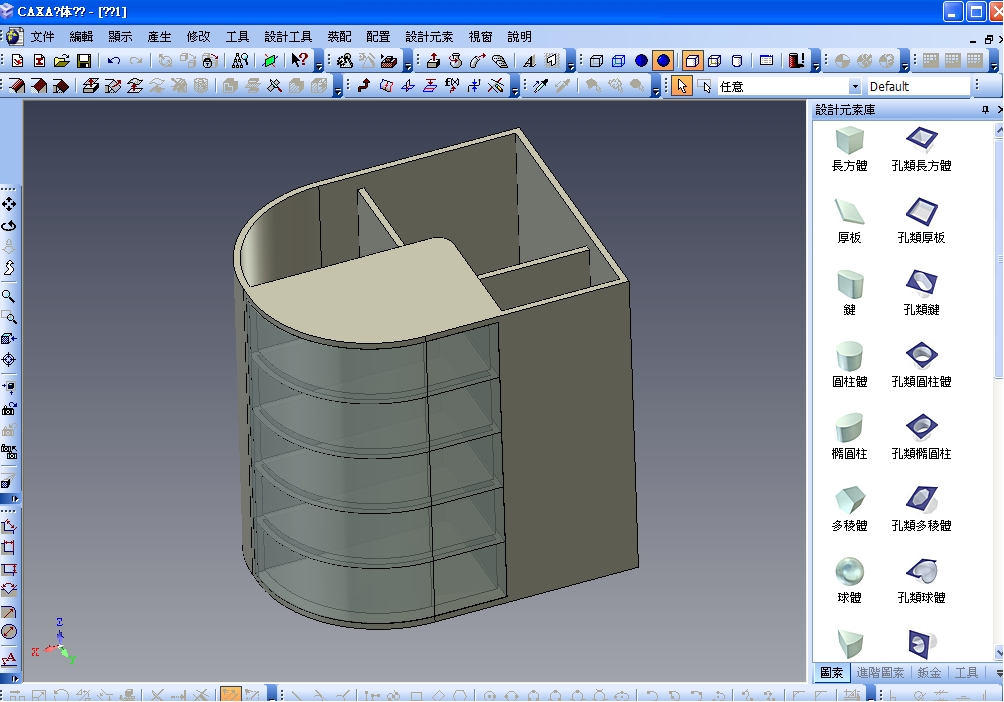The width and height of the screenshot is (1004, 702).
Task: Click the table view icon
Action: [x=766, y=61]
